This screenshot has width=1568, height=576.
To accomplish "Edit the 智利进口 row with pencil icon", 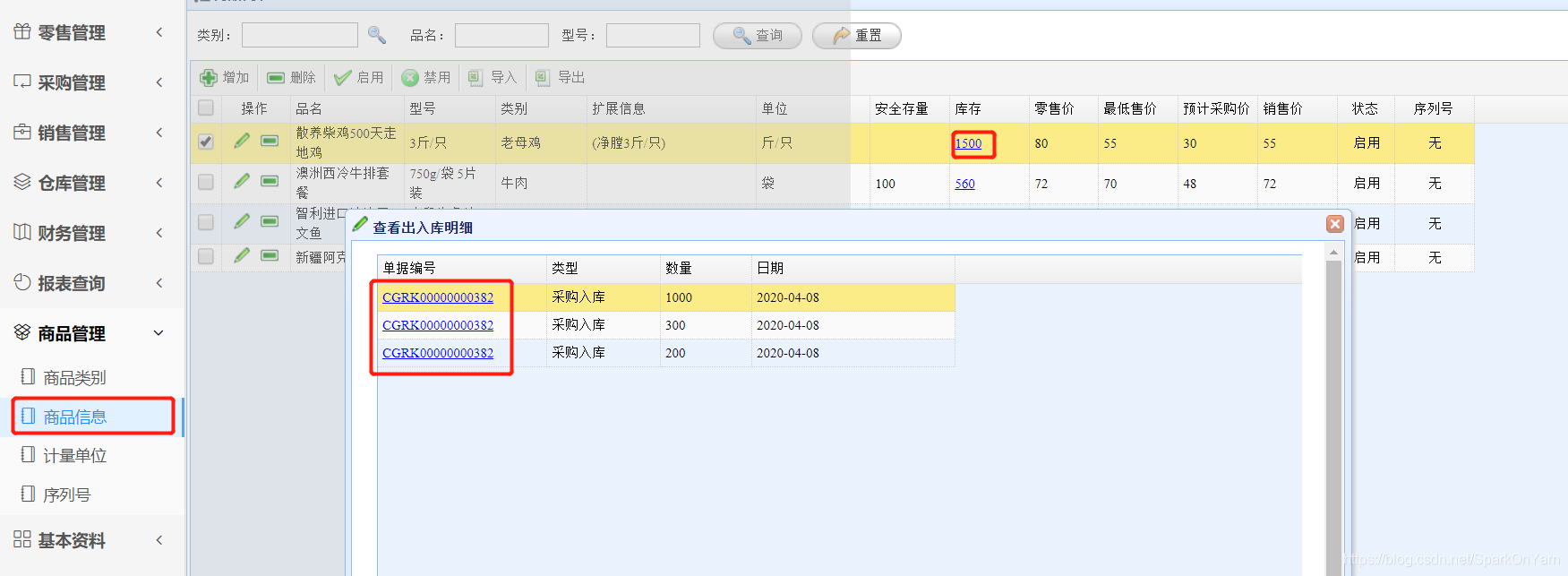I will point(242,221).
